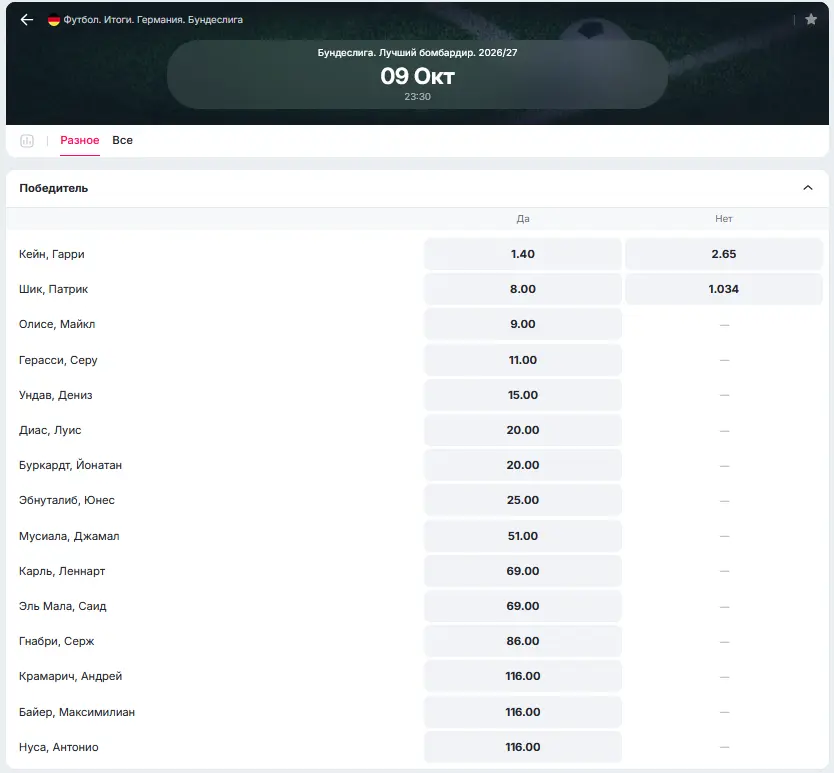This screenshot has height=773, width=834.
Task: Bet Нет on Кейн, Гарри at 2.65
Action: point(723,254)
